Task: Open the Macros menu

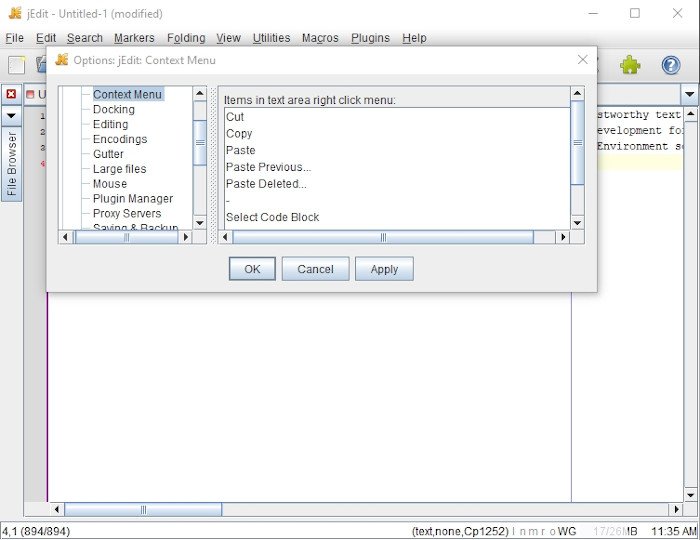Action: [320, 38]
